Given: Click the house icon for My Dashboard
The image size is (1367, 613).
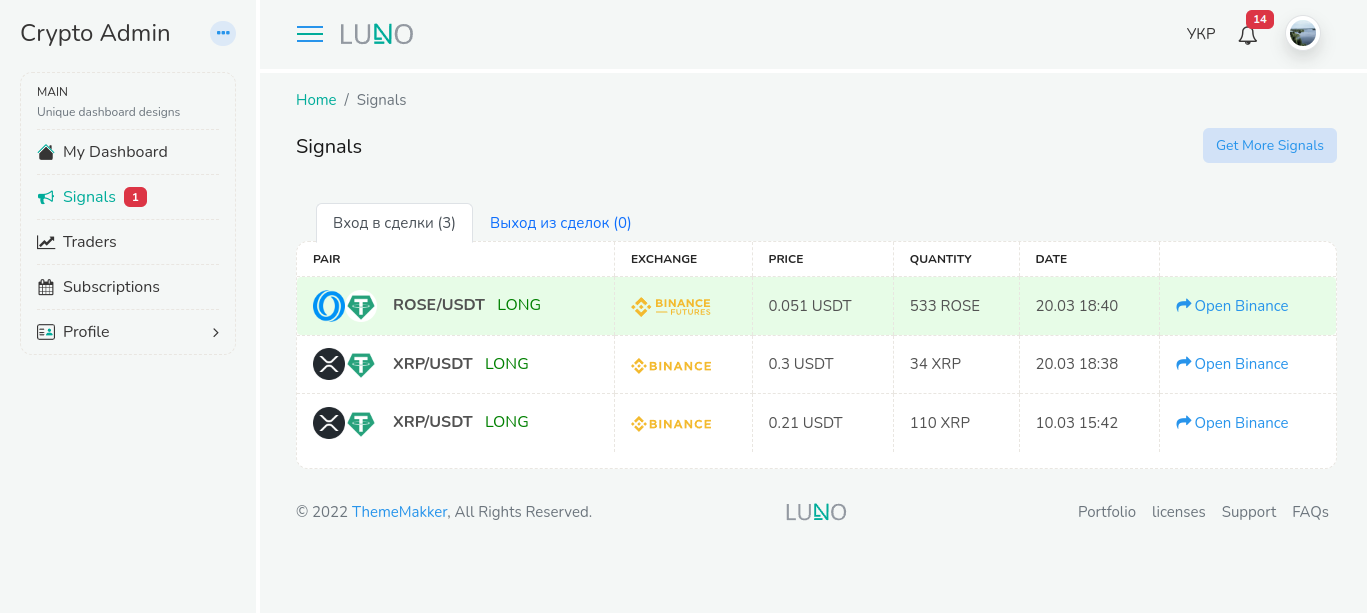Looking at the screenshot, I should pyautogui.click(x=46, y=152).
